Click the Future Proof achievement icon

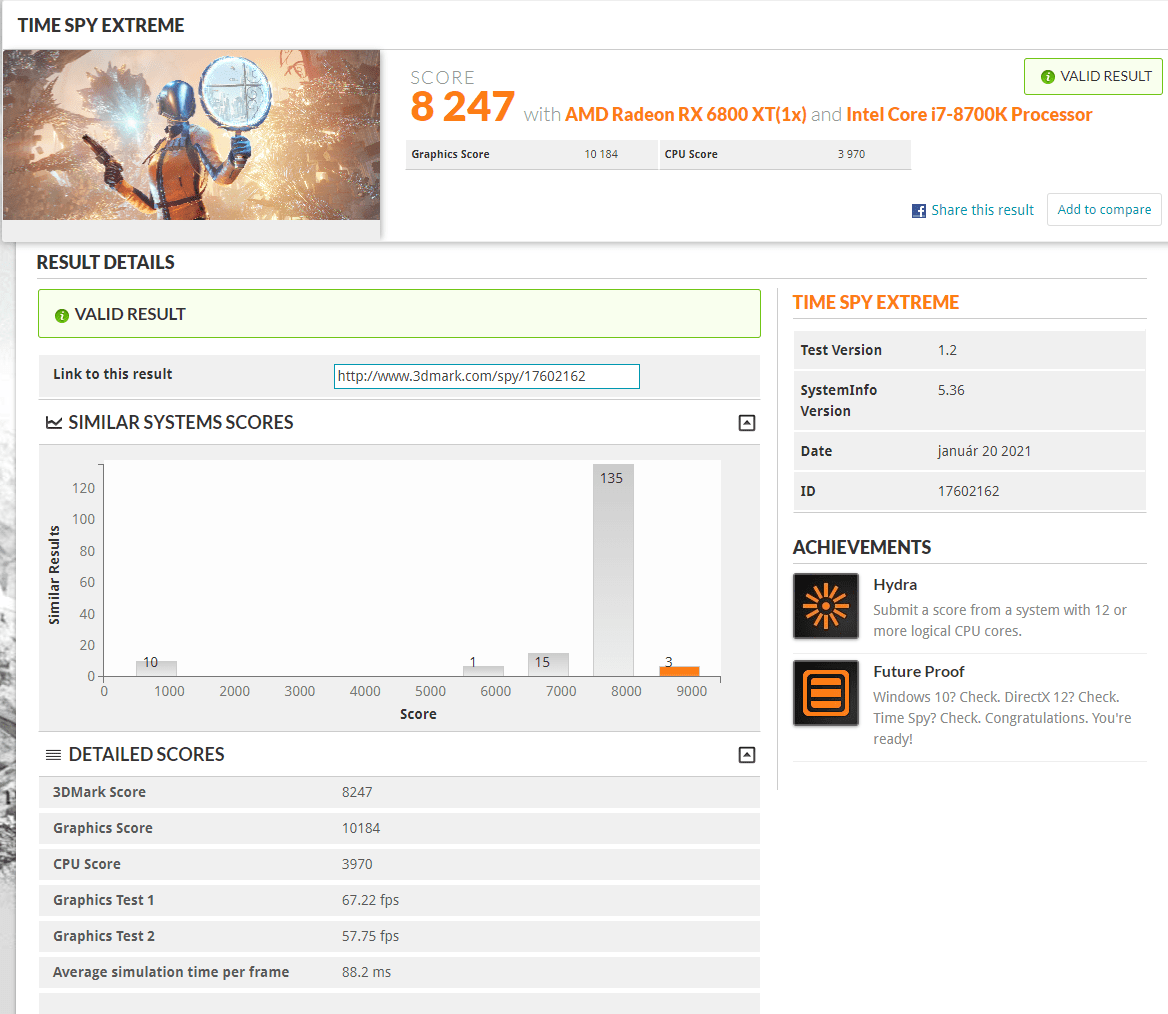point(825,693)
